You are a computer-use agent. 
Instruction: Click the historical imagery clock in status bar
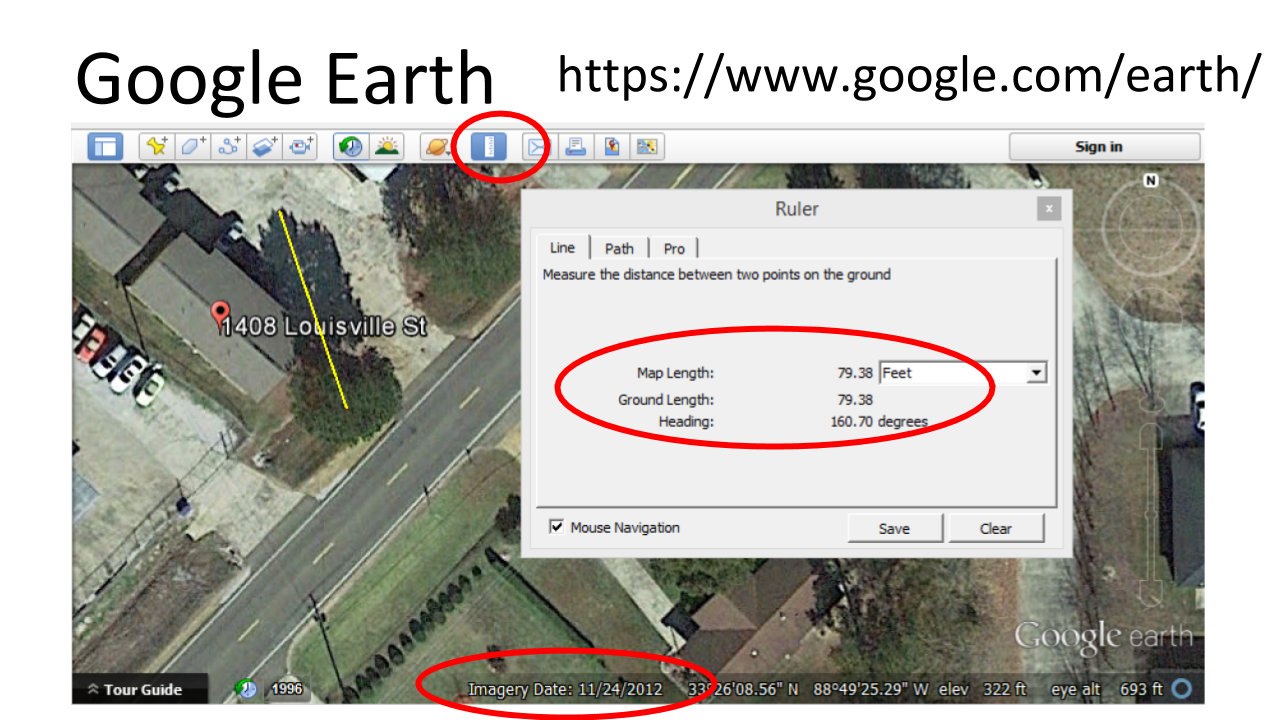pos(245,689)
